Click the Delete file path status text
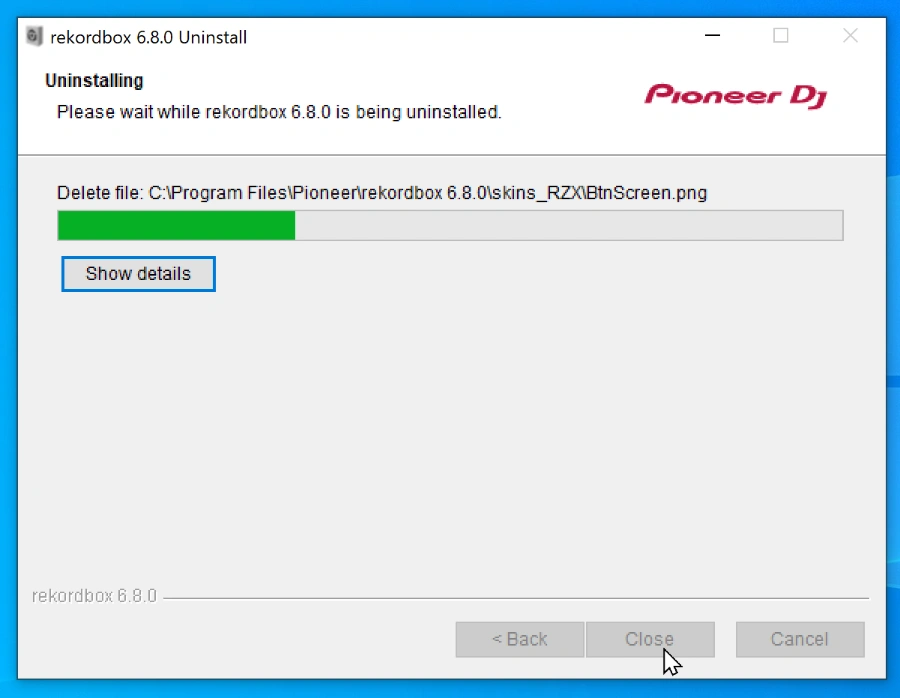Screen dimensions: 900x698 point(382,193)
